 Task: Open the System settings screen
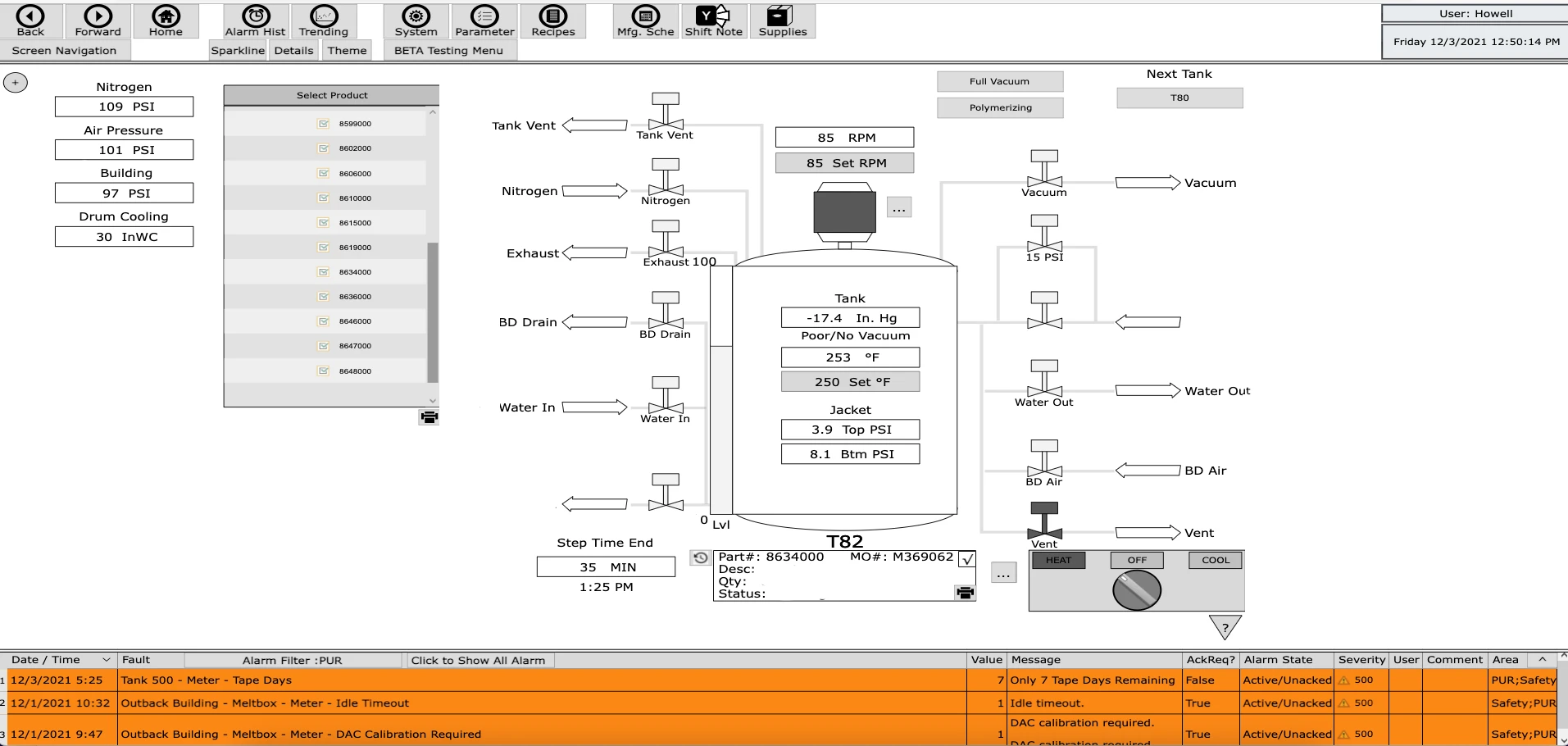pos(416,20)
